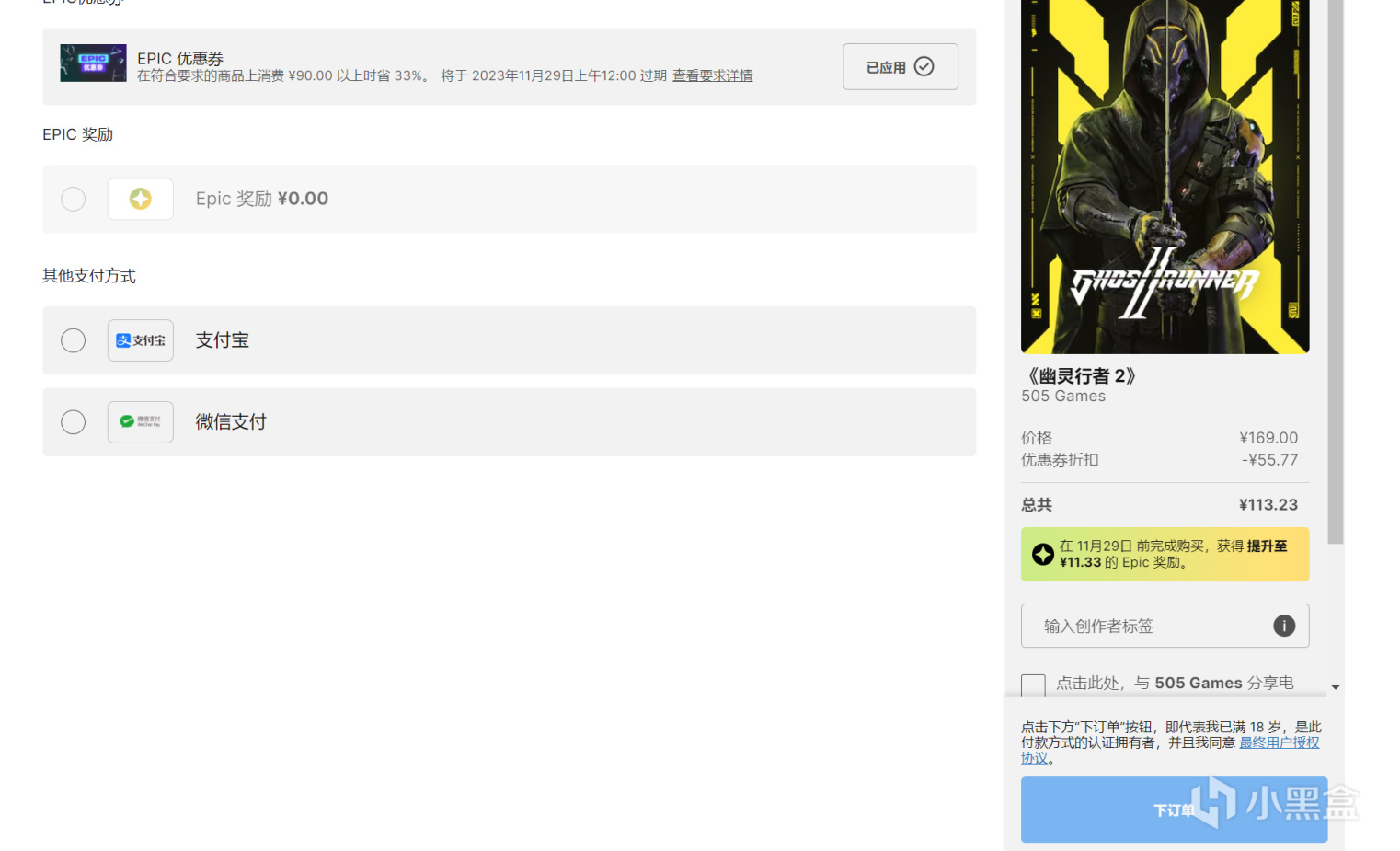Click the order summary vertical scrollbar
Image resolution: width=1400 pixels, height=851 pixels.
1336,271
